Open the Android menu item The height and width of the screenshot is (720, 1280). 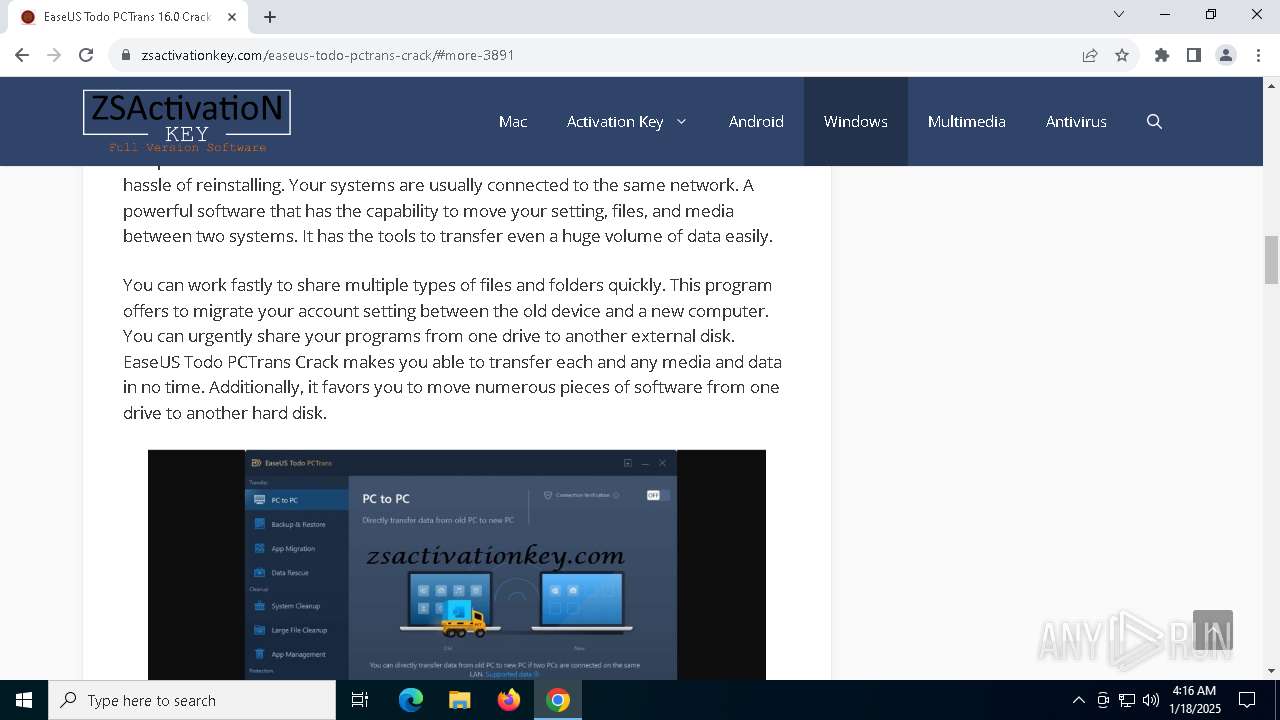pyautogui.click(x=756, y=121)
